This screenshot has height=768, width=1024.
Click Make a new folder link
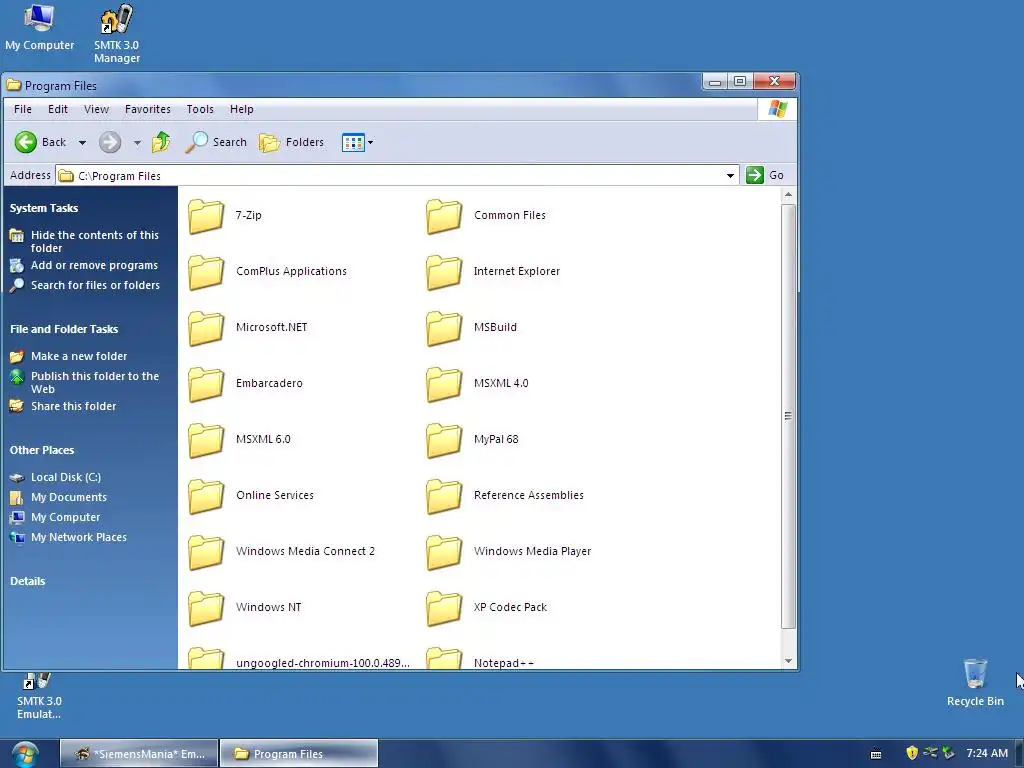[79, 356]
